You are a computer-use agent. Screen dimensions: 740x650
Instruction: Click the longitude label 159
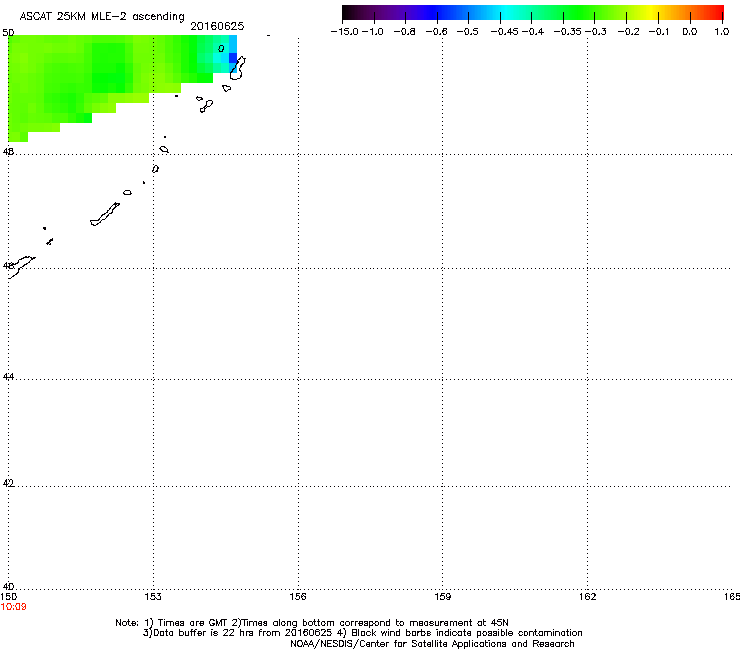coord(442,597)
